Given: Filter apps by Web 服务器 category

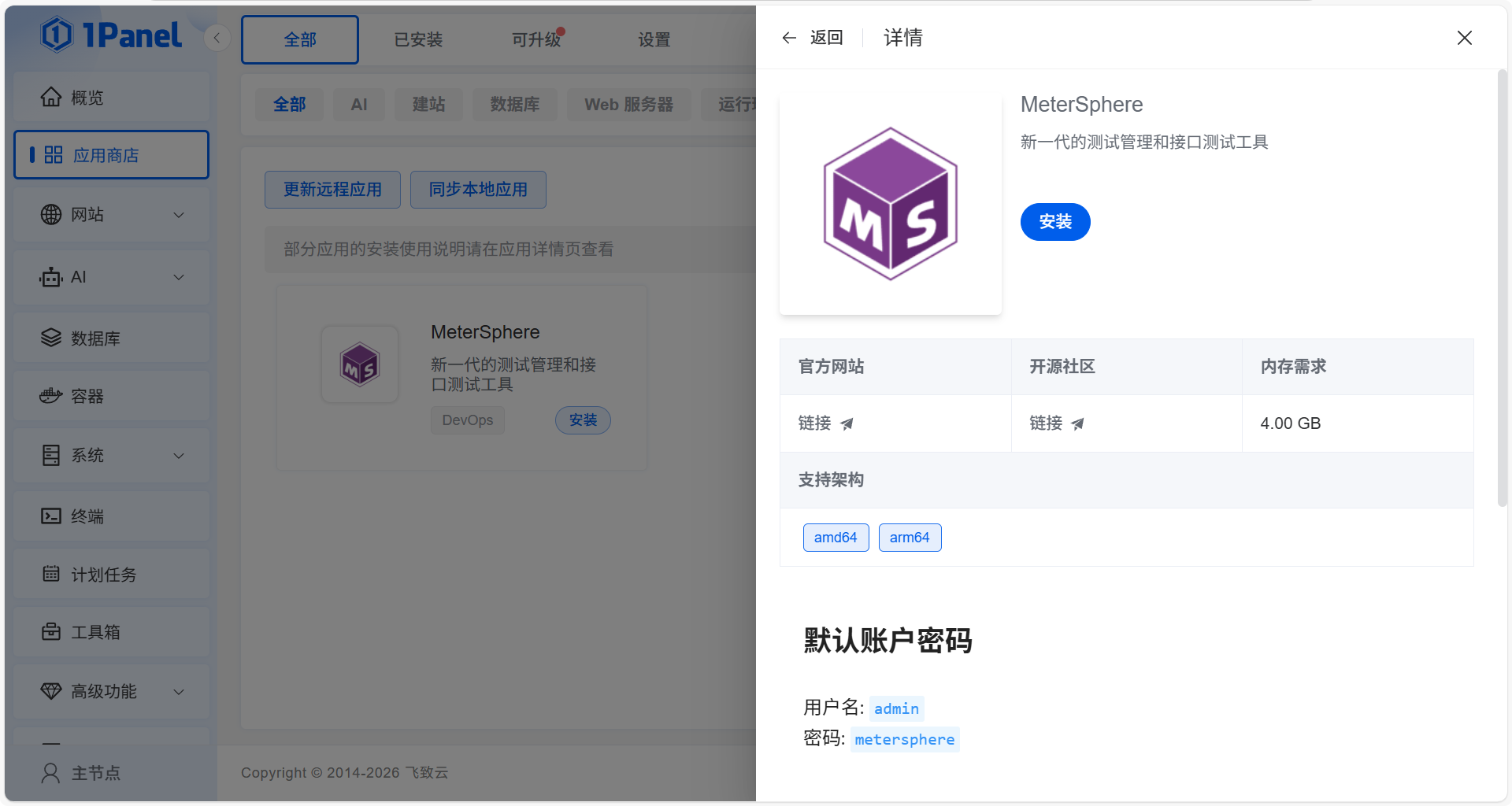Looking at the screenshot, I should (628, 104).
